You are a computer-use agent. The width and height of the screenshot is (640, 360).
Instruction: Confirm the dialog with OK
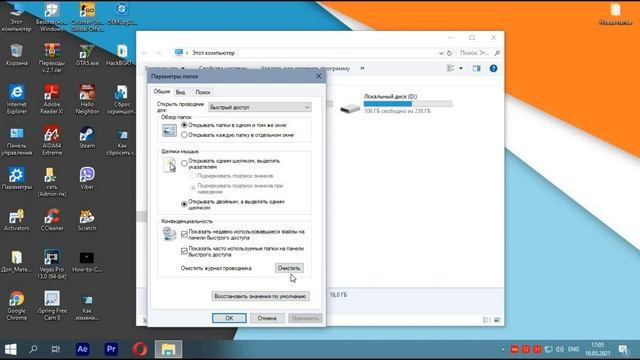click(229, 318)
